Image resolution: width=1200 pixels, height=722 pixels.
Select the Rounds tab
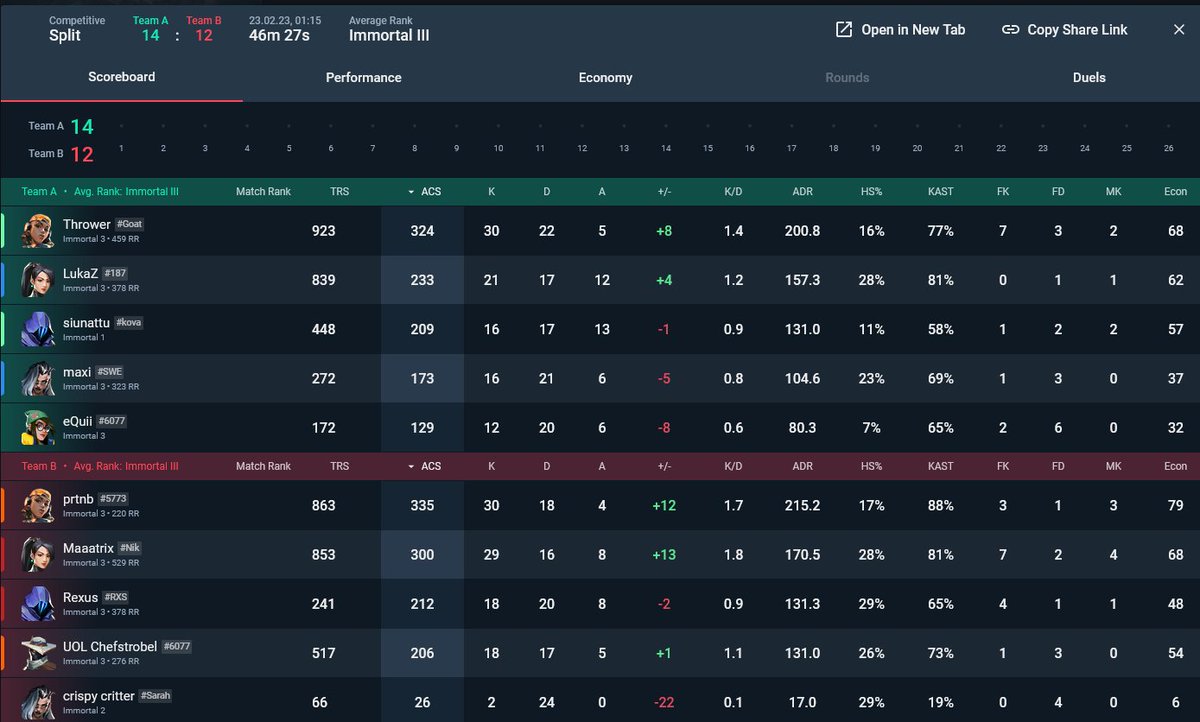click(x=847, y=77)
